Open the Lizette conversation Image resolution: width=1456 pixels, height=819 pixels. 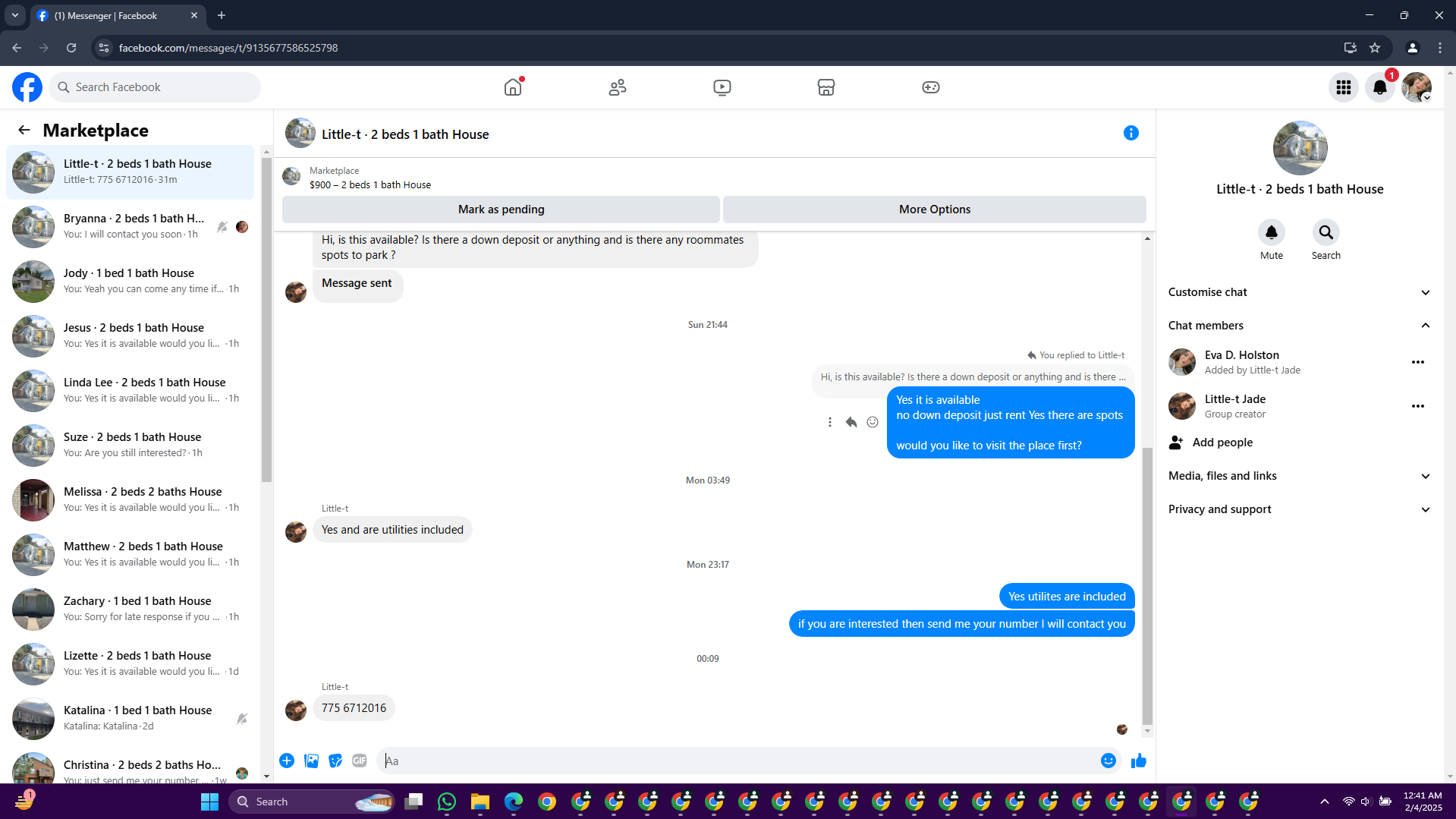[x=130, y=664]
